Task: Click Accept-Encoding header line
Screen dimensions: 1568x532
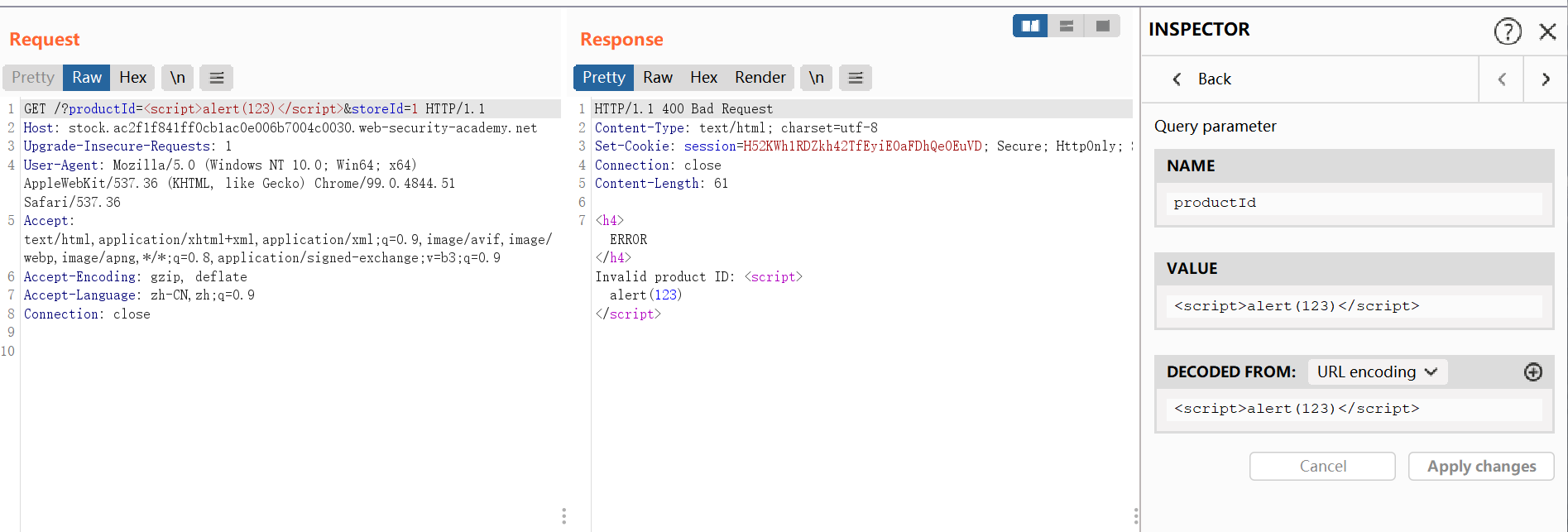Action: (x=135, y=277)
